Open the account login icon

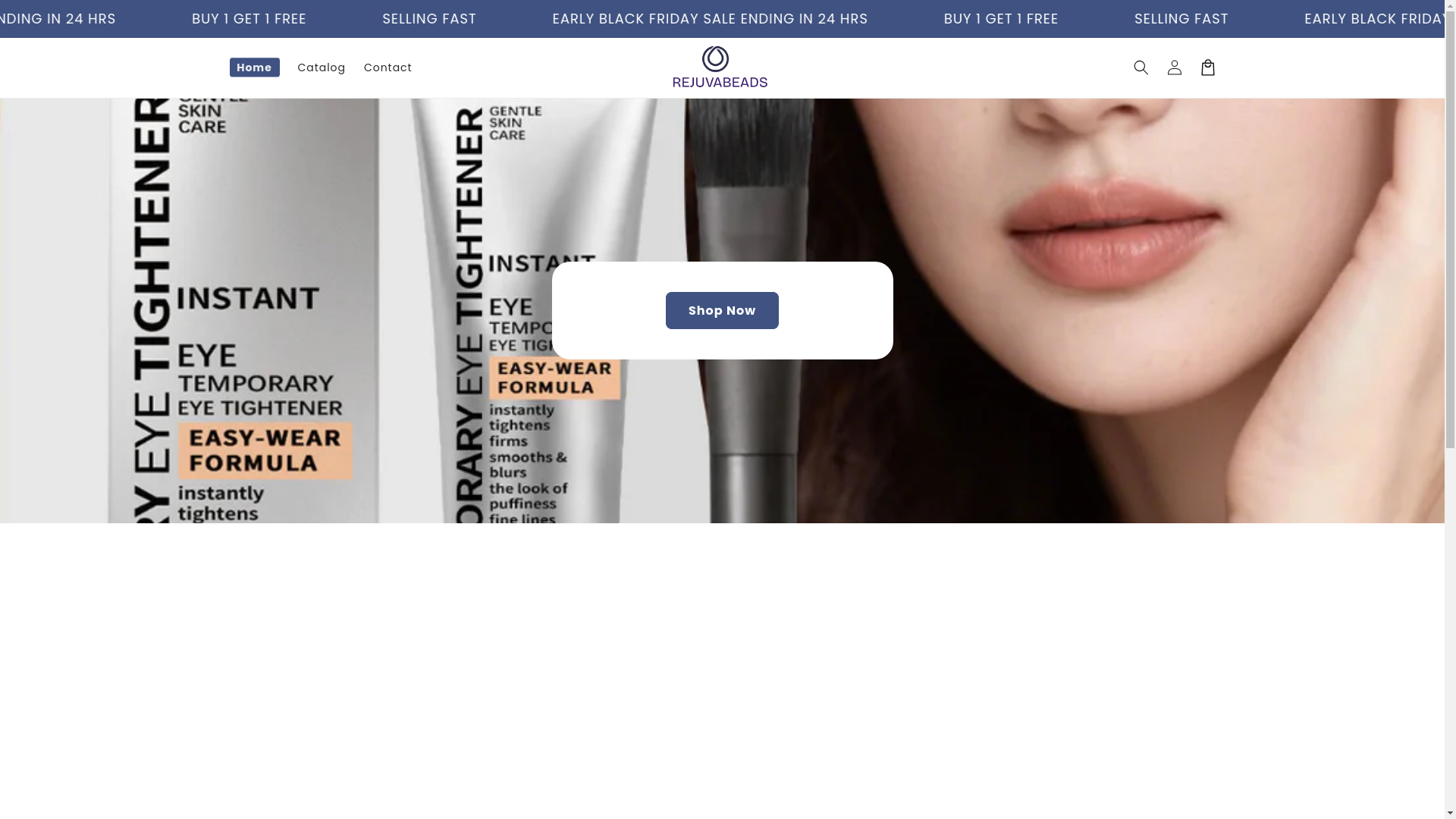[x=1174, y=67]
